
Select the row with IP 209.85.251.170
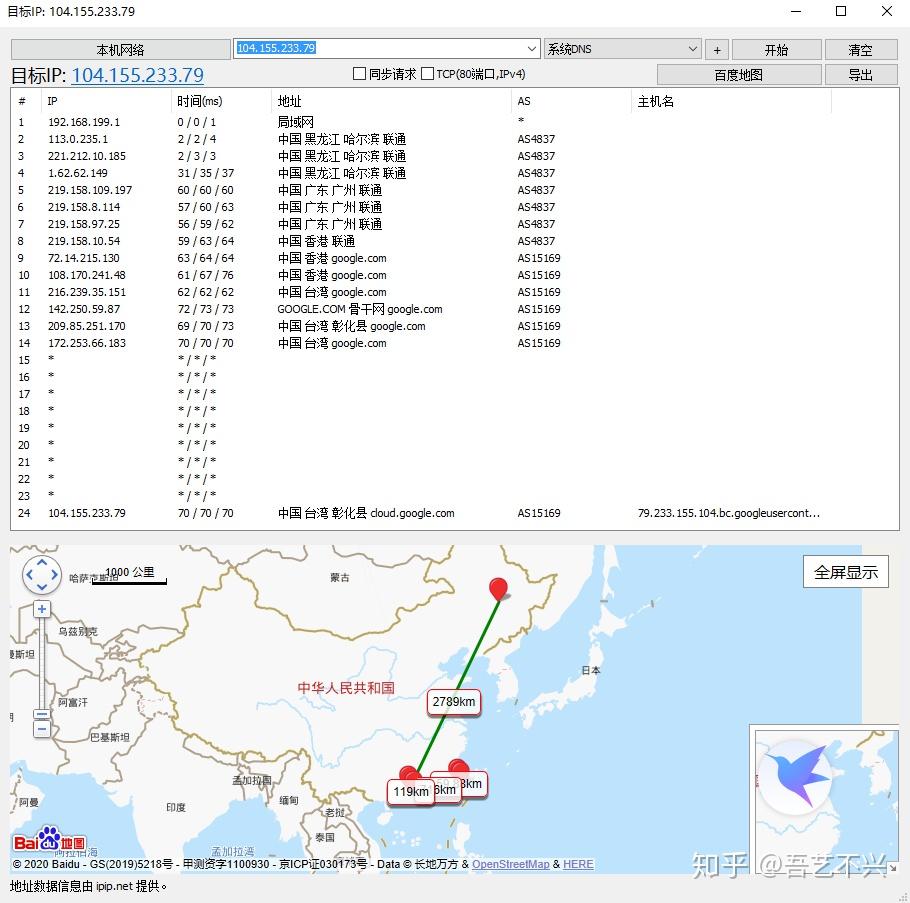click(x=455, y=326)
